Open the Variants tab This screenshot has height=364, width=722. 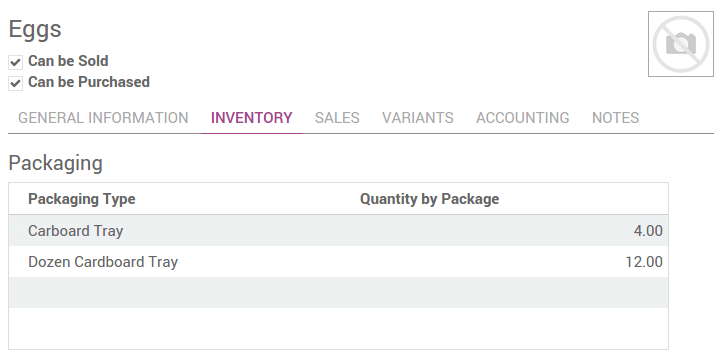[x=418, y=118]
